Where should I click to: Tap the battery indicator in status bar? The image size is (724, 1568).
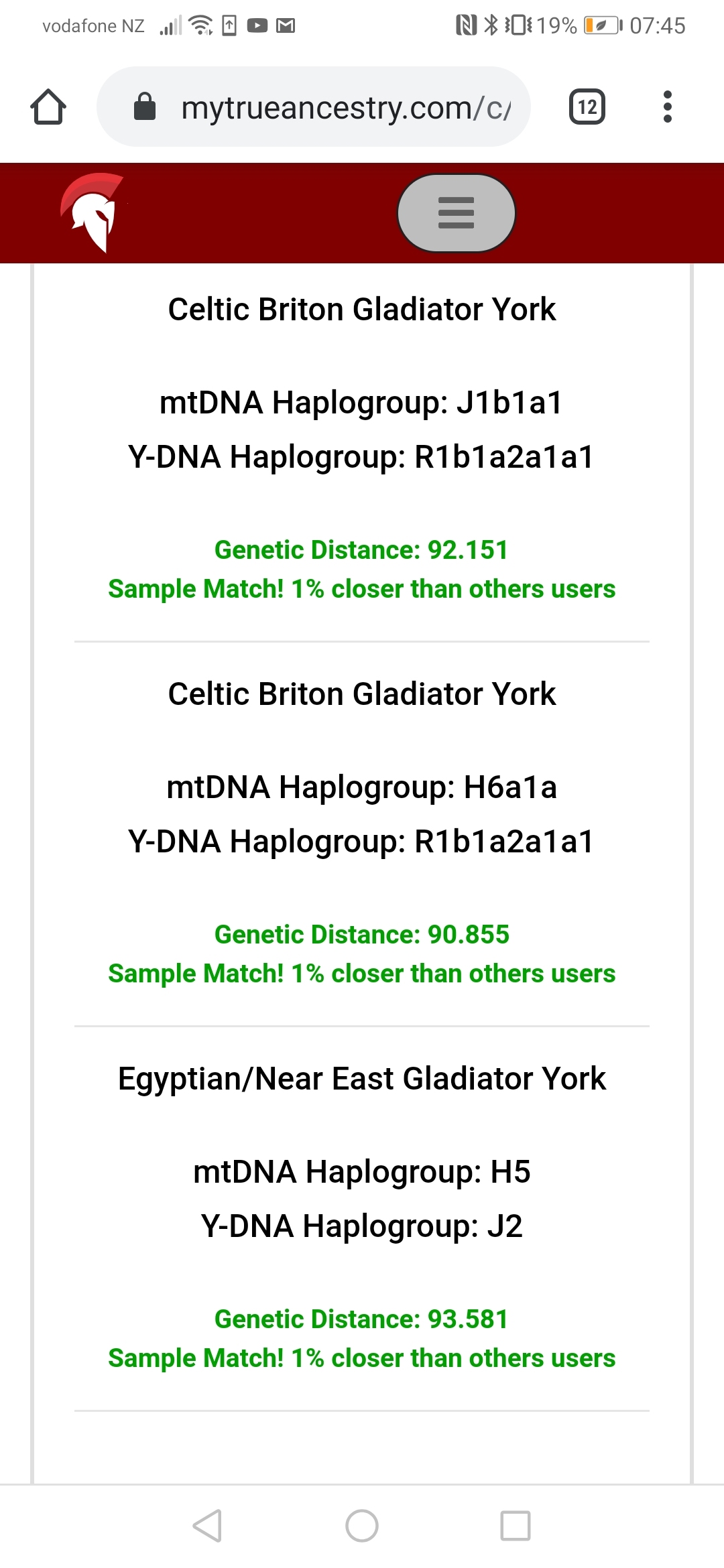(603, 26)
